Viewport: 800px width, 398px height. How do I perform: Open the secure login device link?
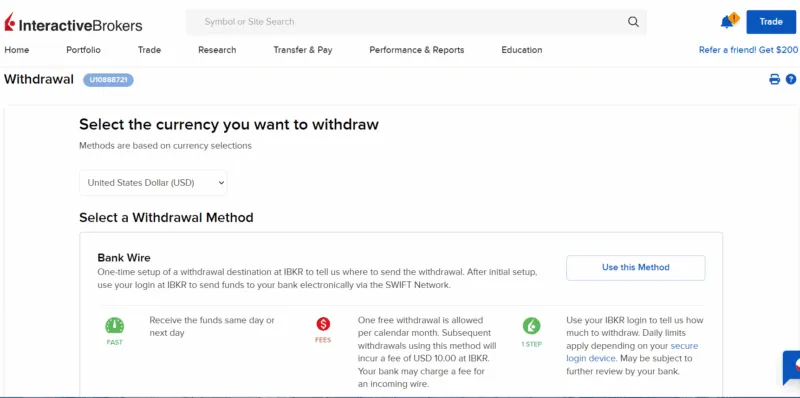point(632,352)
